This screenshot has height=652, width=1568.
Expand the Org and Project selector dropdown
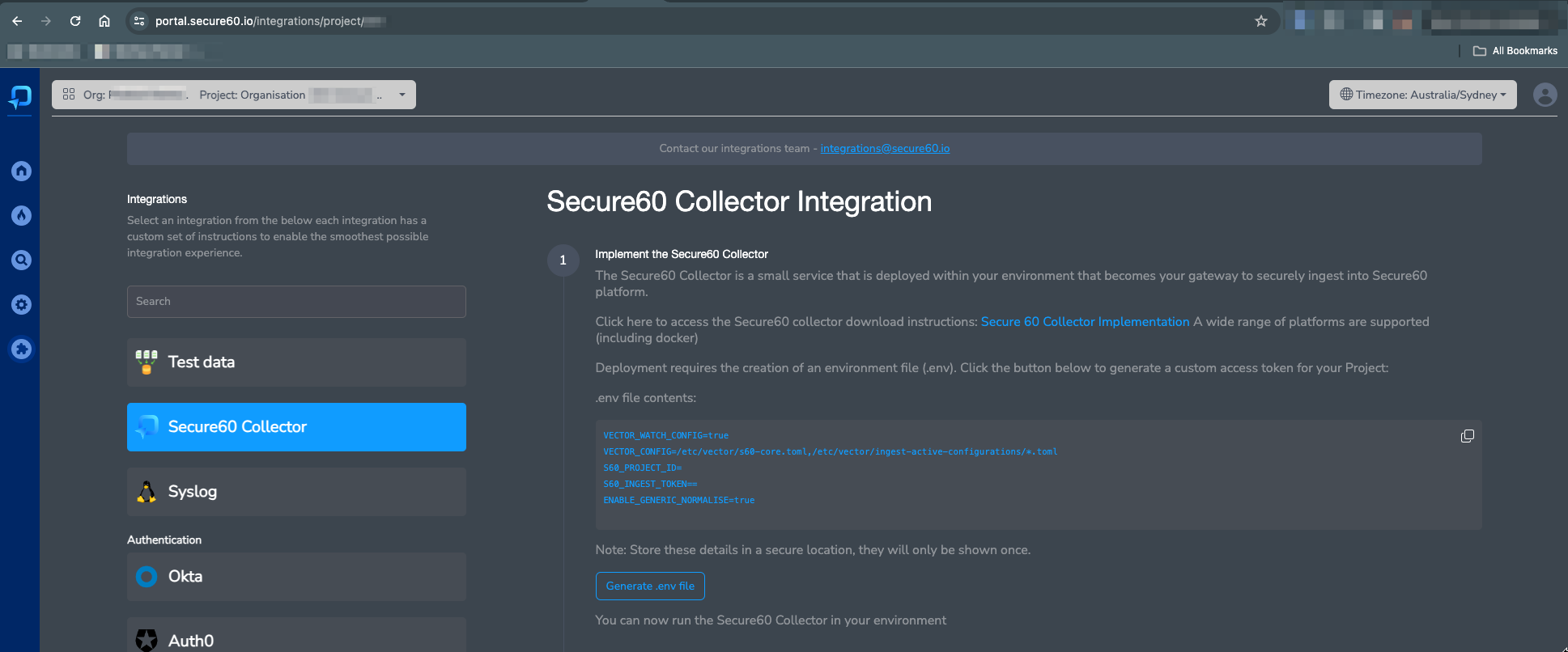234,95
